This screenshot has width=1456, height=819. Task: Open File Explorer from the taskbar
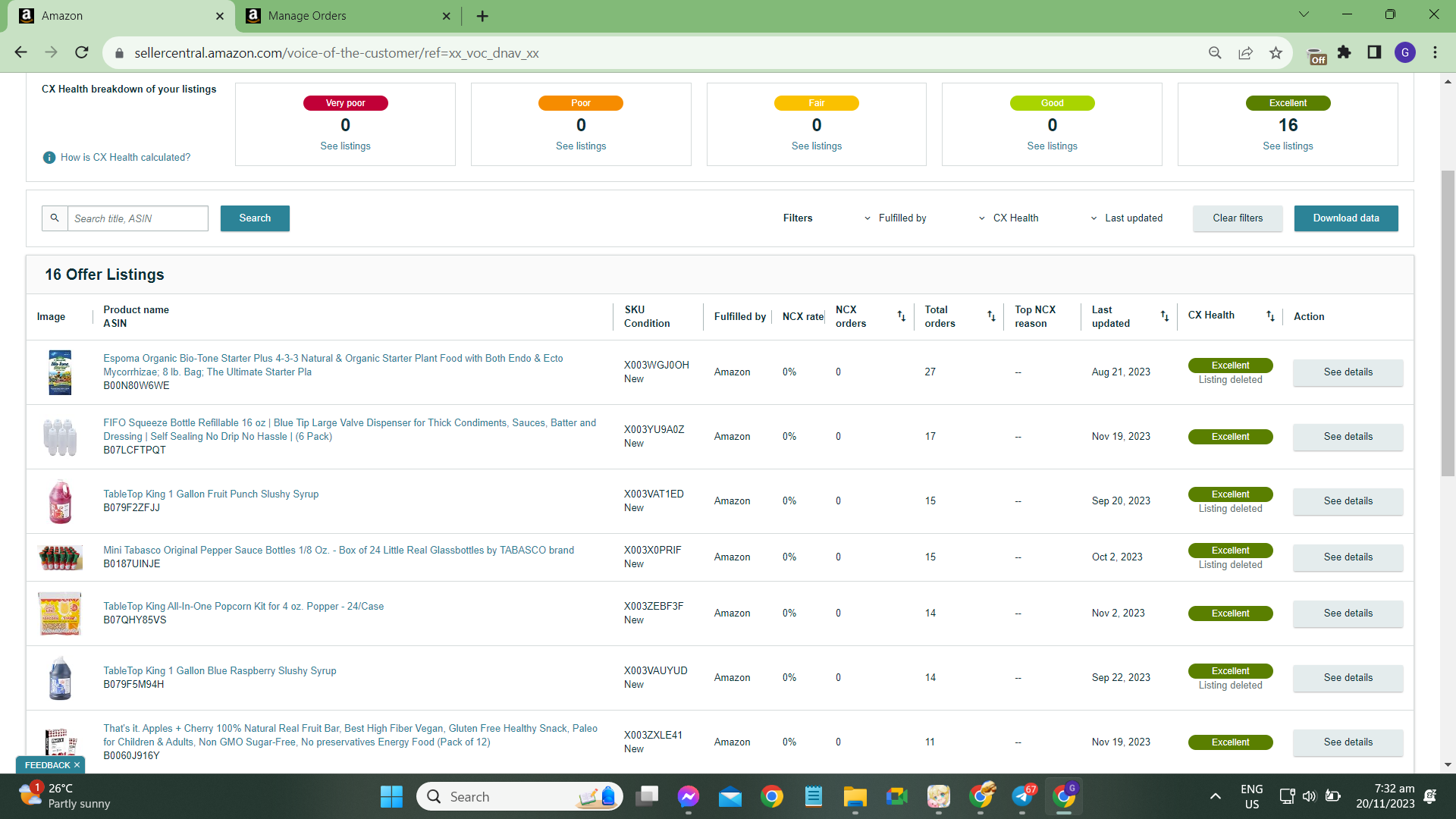coord(855,797)
